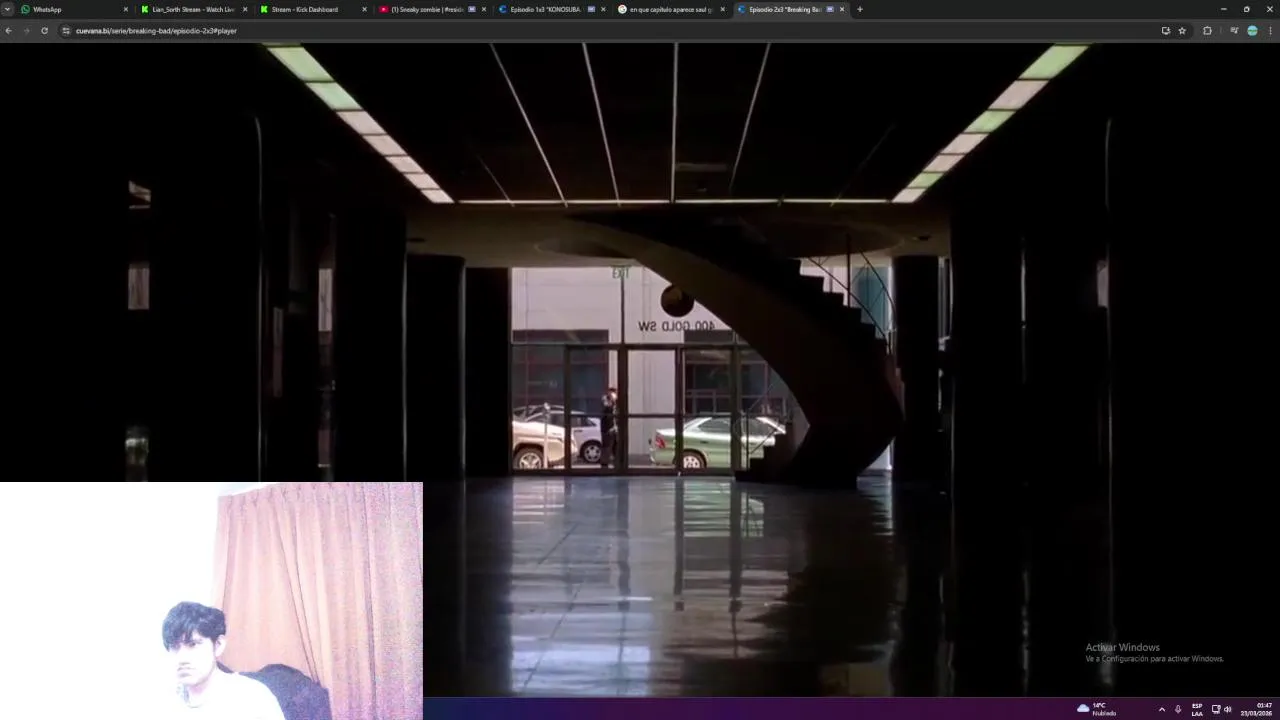Viewport: 1280px width, 720px height.
Task: Switch to the Sneaky zombie YouTube tab
Action: (x=431, y=9)
